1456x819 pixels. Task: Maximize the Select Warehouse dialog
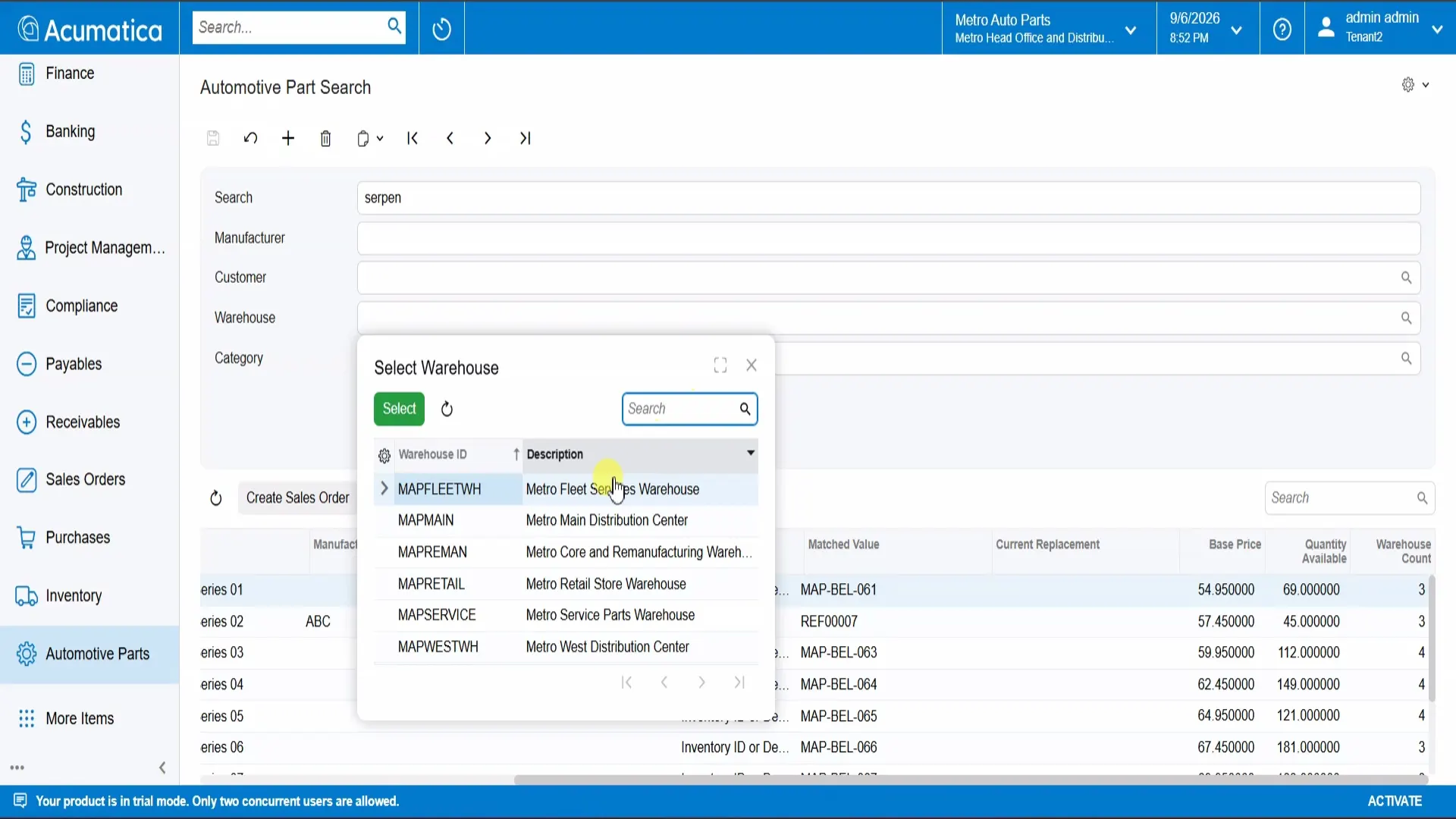[720, 366]
